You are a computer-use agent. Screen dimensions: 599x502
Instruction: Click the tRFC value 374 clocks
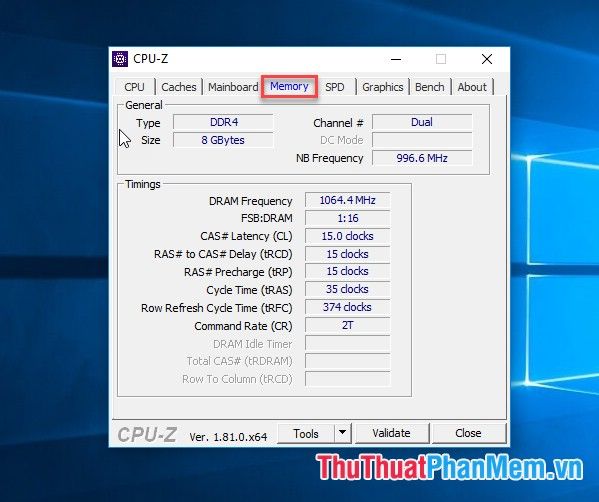(348, 307)
